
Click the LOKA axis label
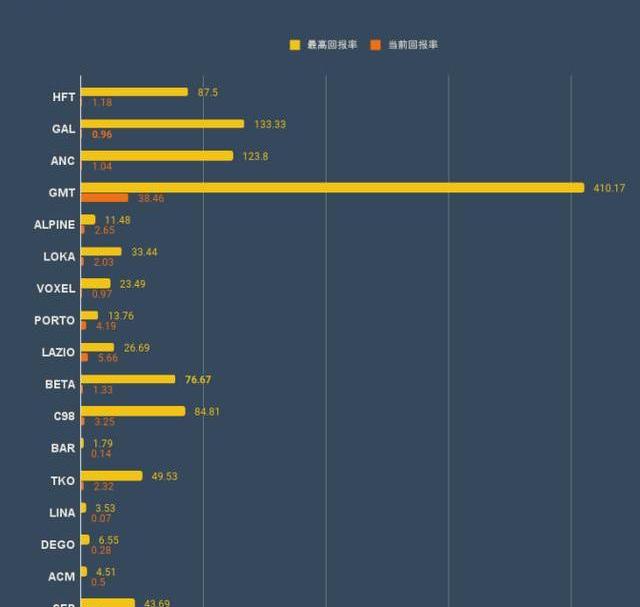click(59, 257)
